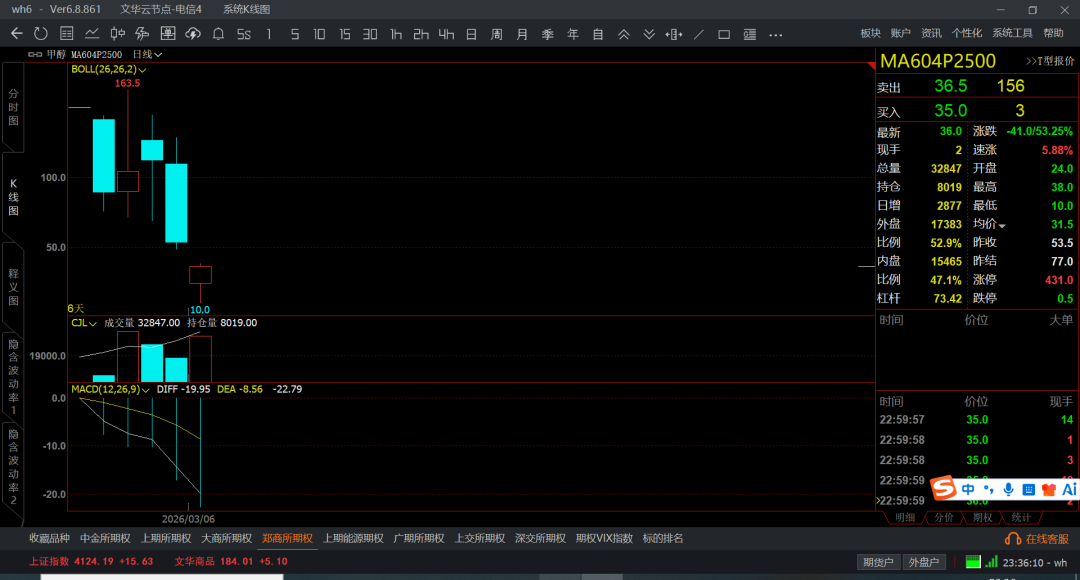Image resolution: width=1080 pixels, height=580 pixels.
Task: Select the 4h period
Action: [446, 34]
